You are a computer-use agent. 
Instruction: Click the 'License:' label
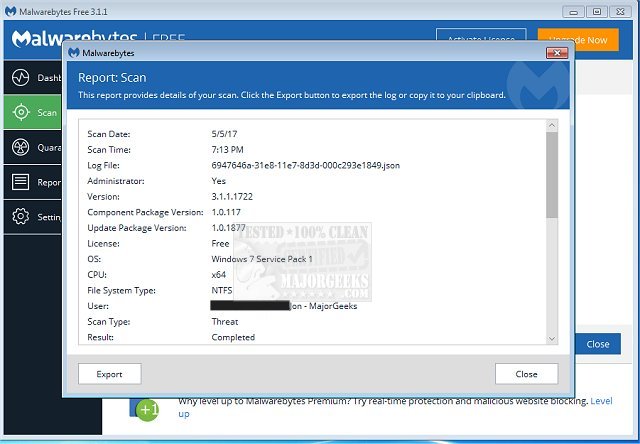pyautogui.click(x=104, y=244)
